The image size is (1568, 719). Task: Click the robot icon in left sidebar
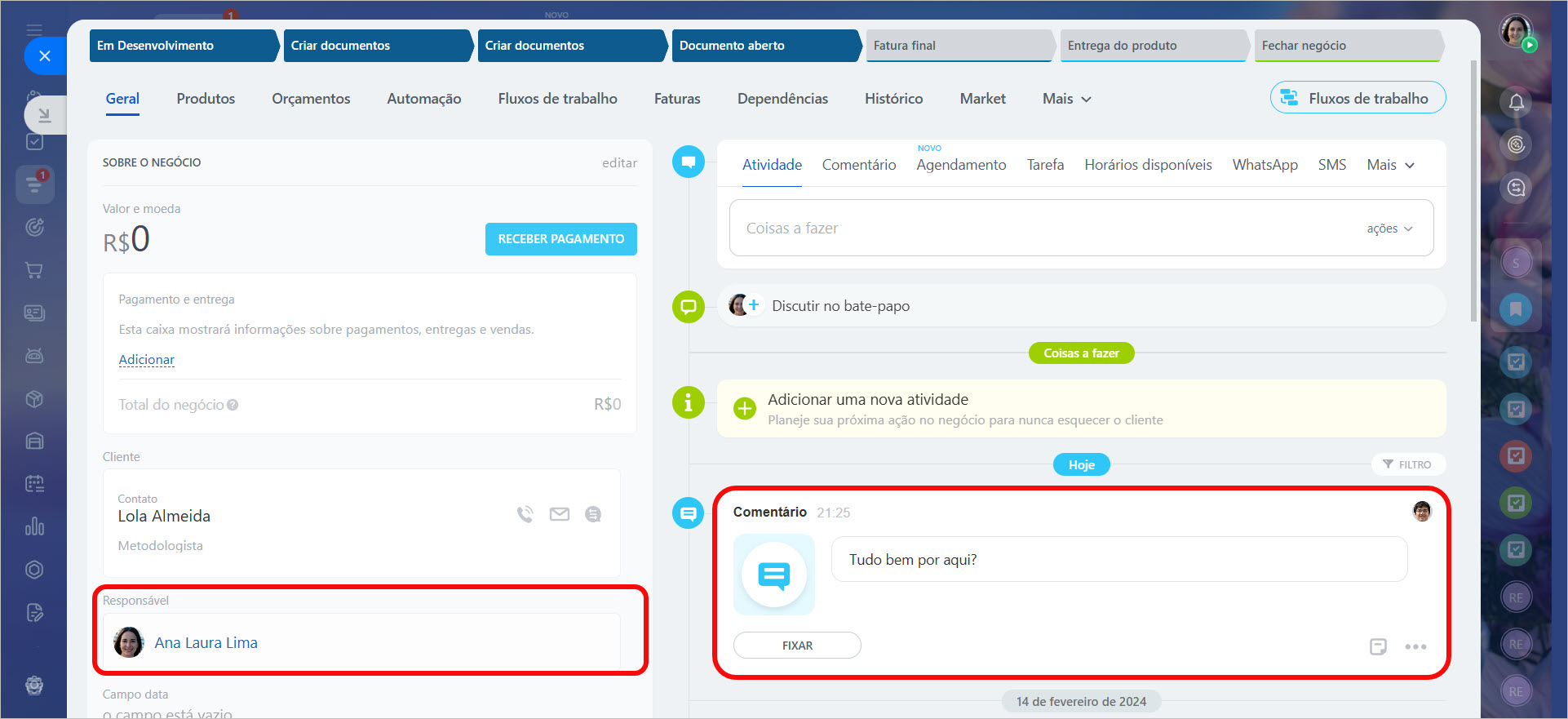34,356
